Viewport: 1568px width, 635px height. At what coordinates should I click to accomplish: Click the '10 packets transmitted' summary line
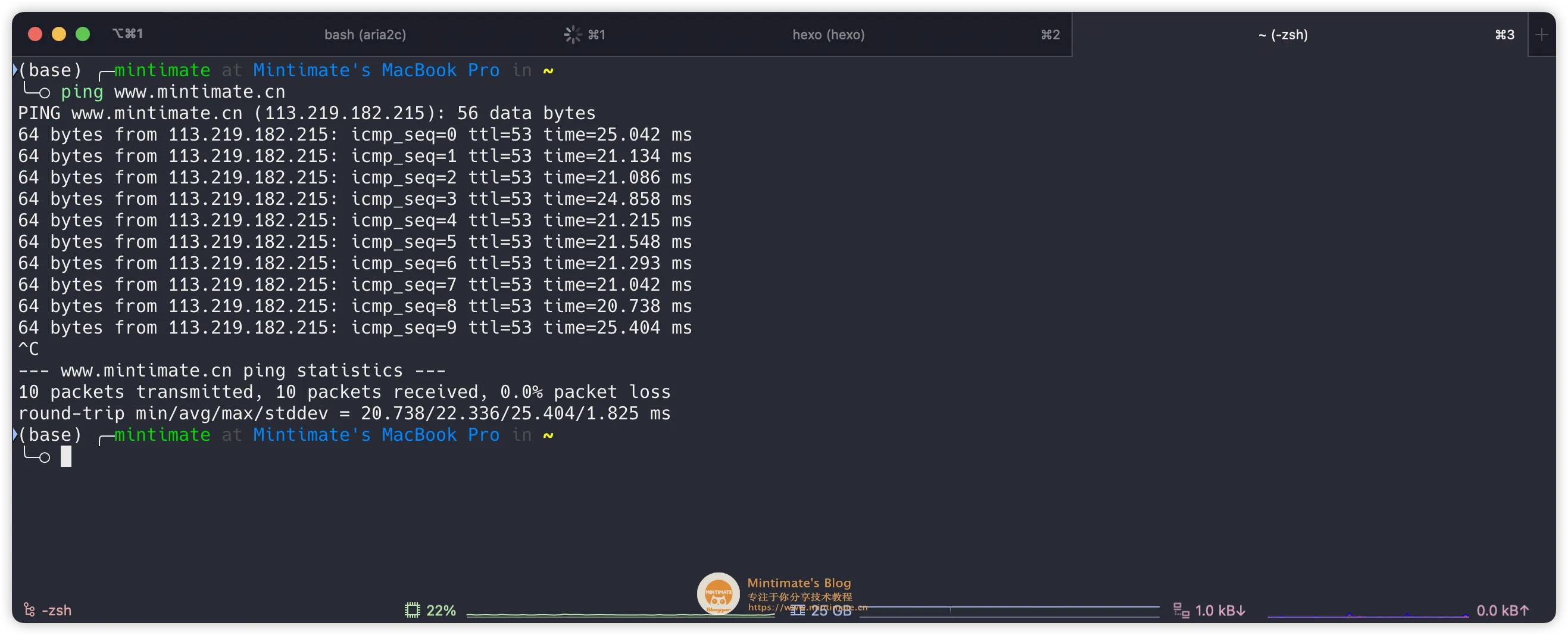point(344,391)
